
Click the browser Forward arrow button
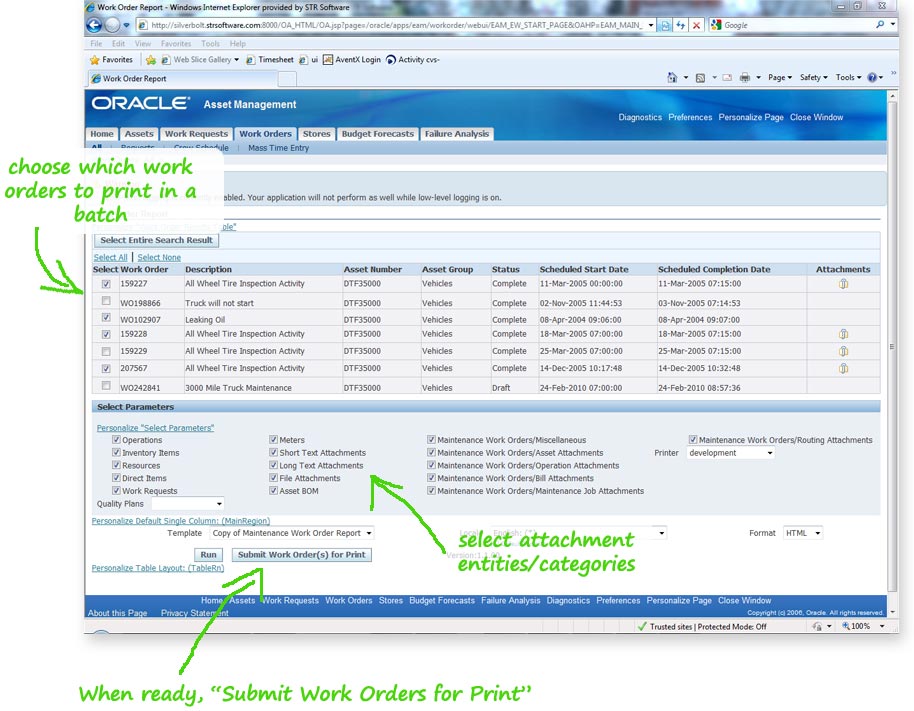pos(112,25)
